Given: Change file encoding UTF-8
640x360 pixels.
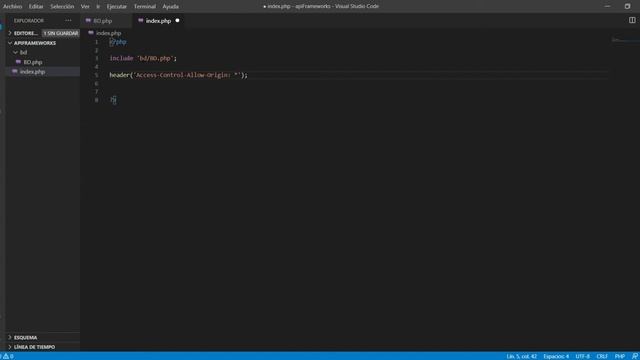Looking at the screenshot, I should [582, 356].
